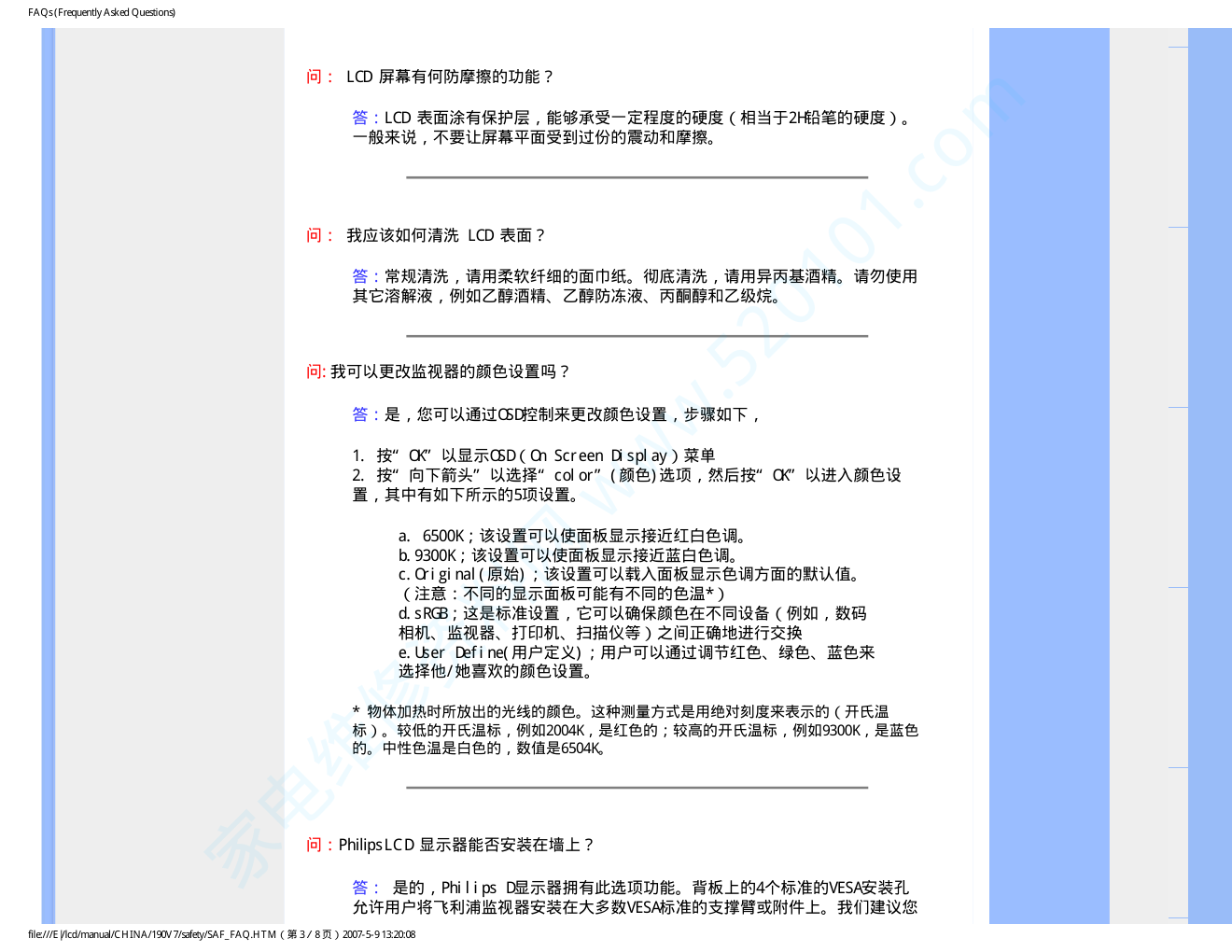The height and width of the screenshot is (952, 1232).
Task: Click the question 'Philips LCD 显示器能否安装在墙上？'
Action: [x=466, y=845]
